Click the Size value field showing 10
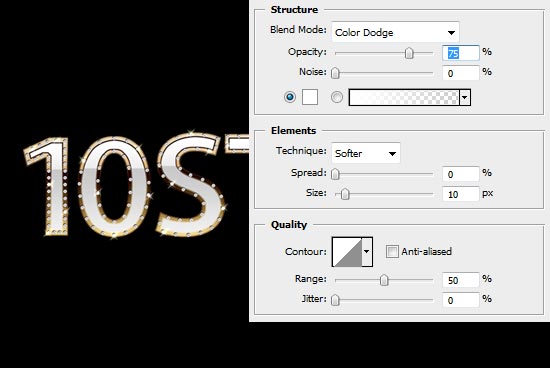The image size is (550, 368). pos(461,194)
